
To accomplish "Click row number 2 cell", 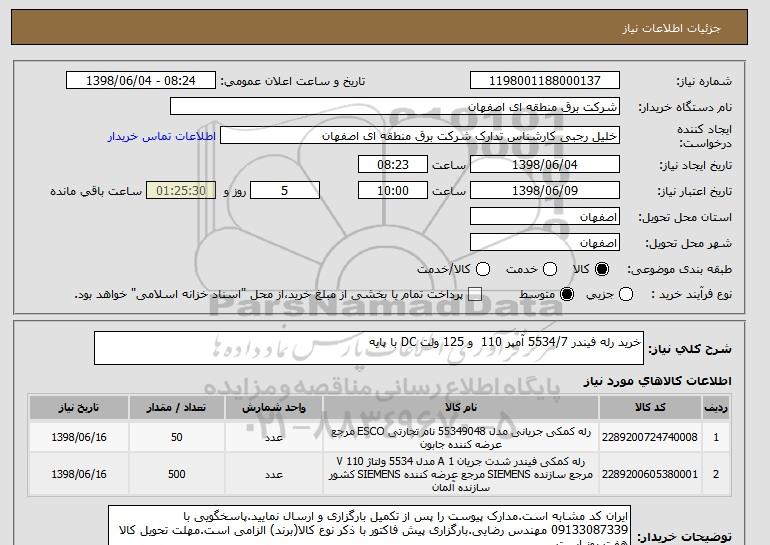I will 716,474.
